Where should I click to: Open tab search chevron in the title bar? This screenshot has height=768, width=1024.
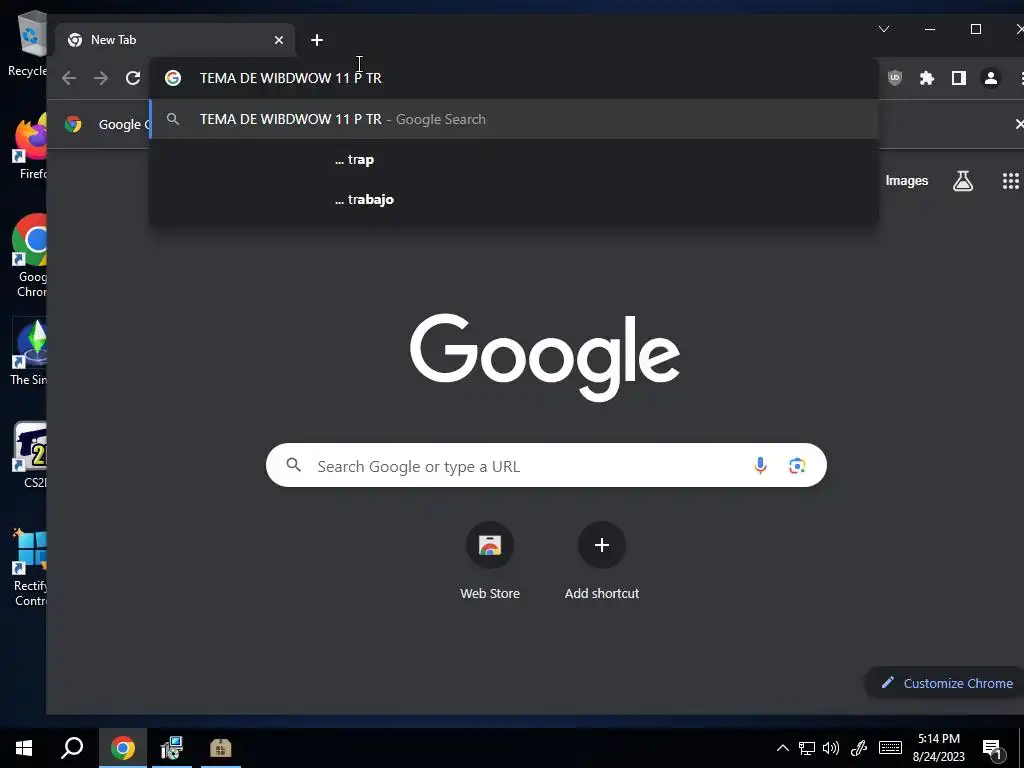coord(884,29)
